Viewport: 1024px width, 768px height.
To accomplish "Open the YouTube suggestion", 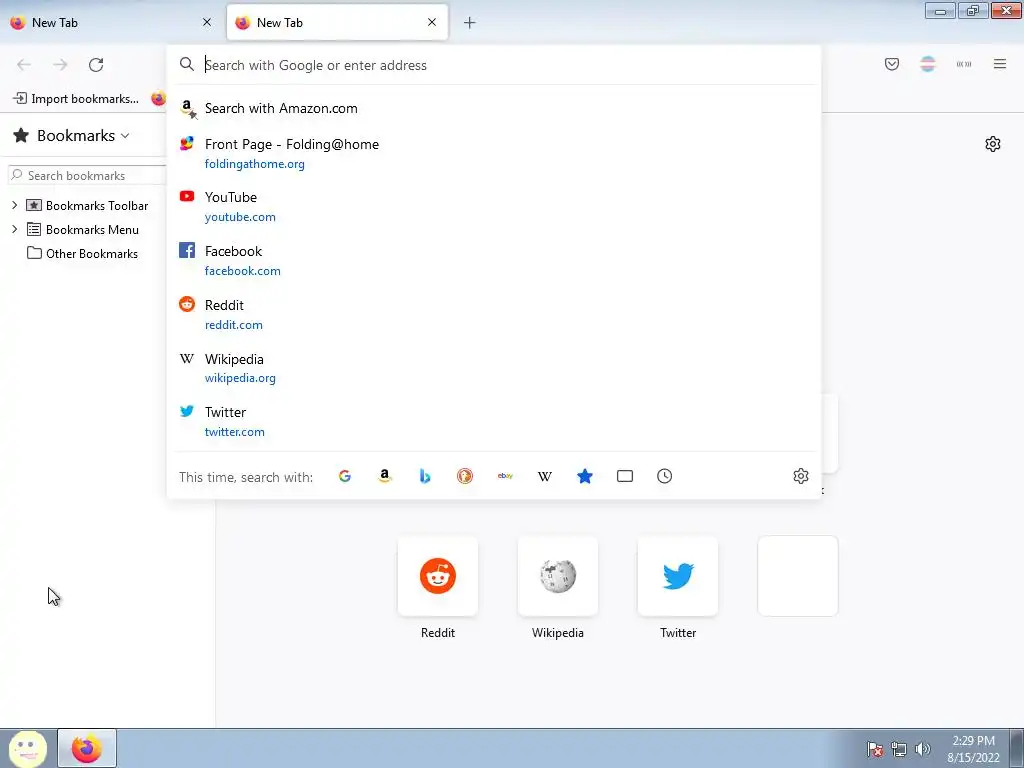I will 493,206.
